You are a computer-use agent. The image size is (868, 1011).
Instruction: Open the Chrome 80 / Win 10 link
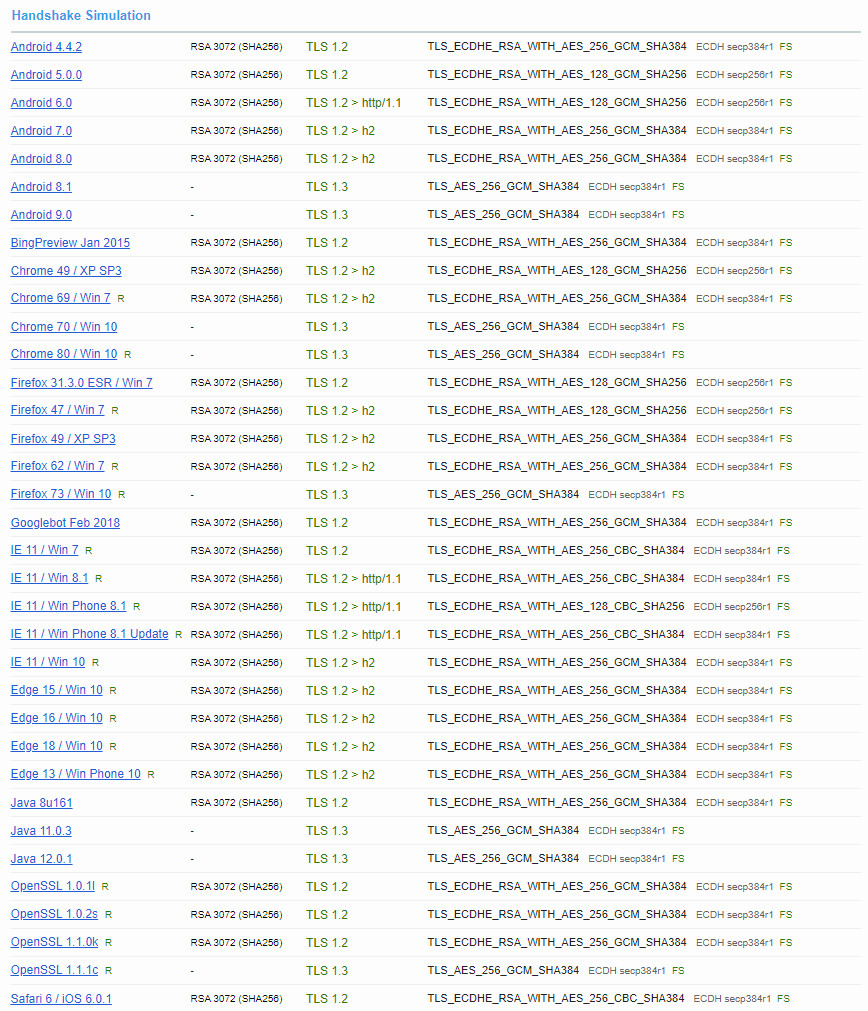[64, 355]
